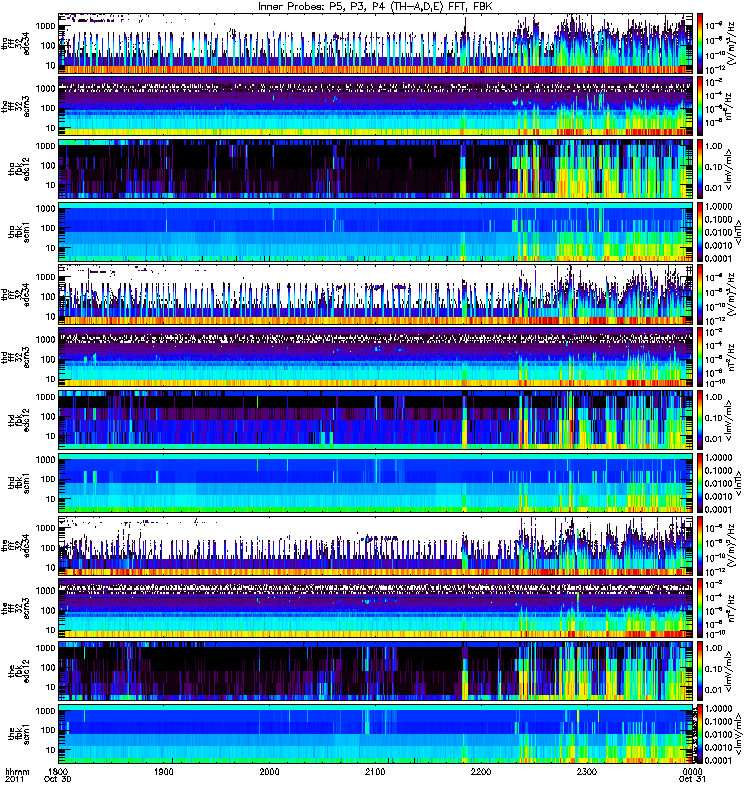
Task: Click the color bar beside the fff scm3
Action: click(700, 608)
